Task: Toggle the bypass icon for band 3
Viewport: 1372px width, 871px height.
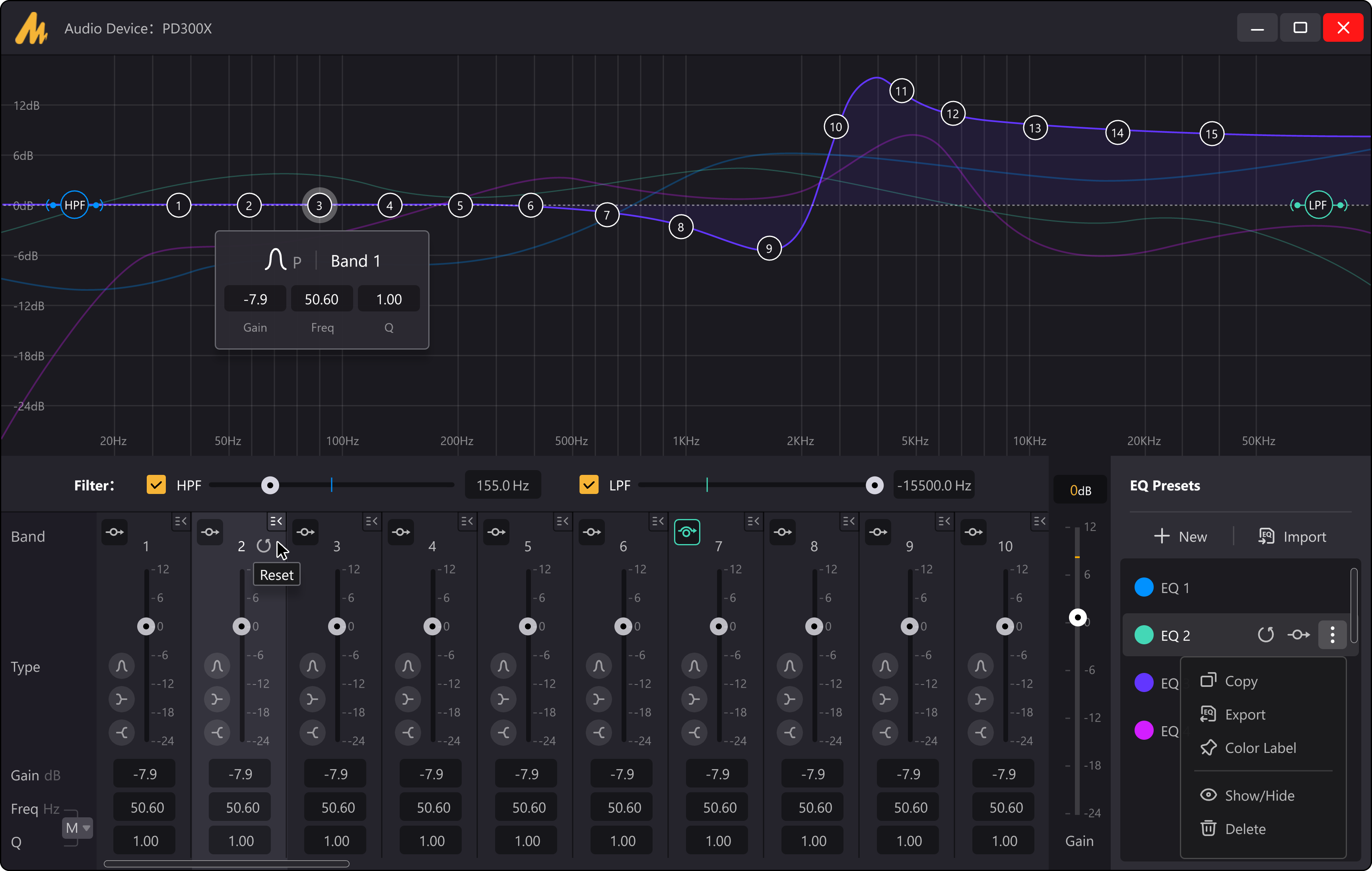Action: tap(305, 532)
